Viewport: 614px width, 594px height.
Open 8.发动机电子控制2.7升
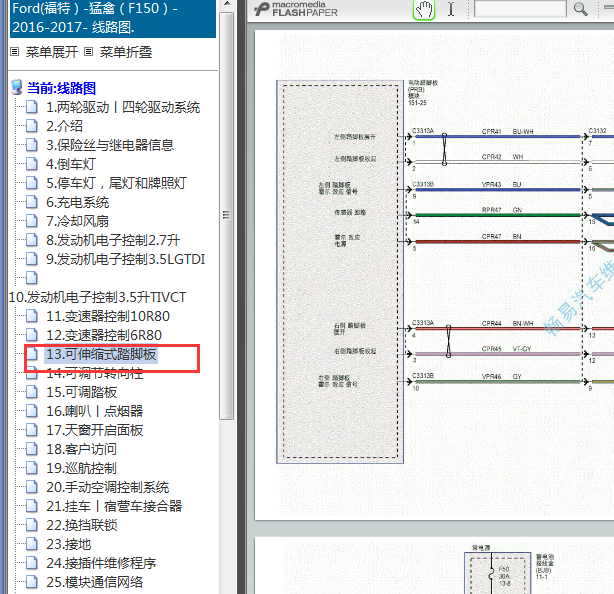point(113,240)
